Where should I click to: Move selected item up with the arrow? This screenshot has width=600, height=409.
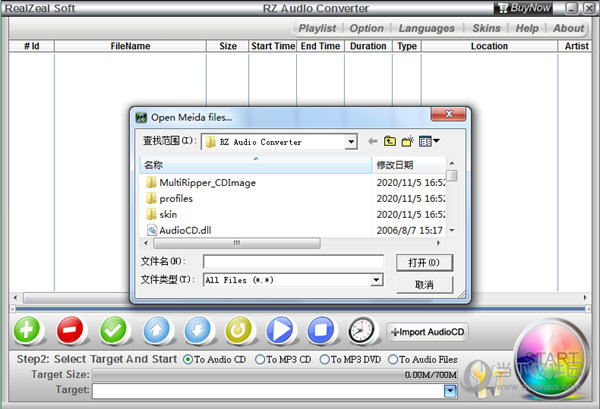(x=157, y=329)
